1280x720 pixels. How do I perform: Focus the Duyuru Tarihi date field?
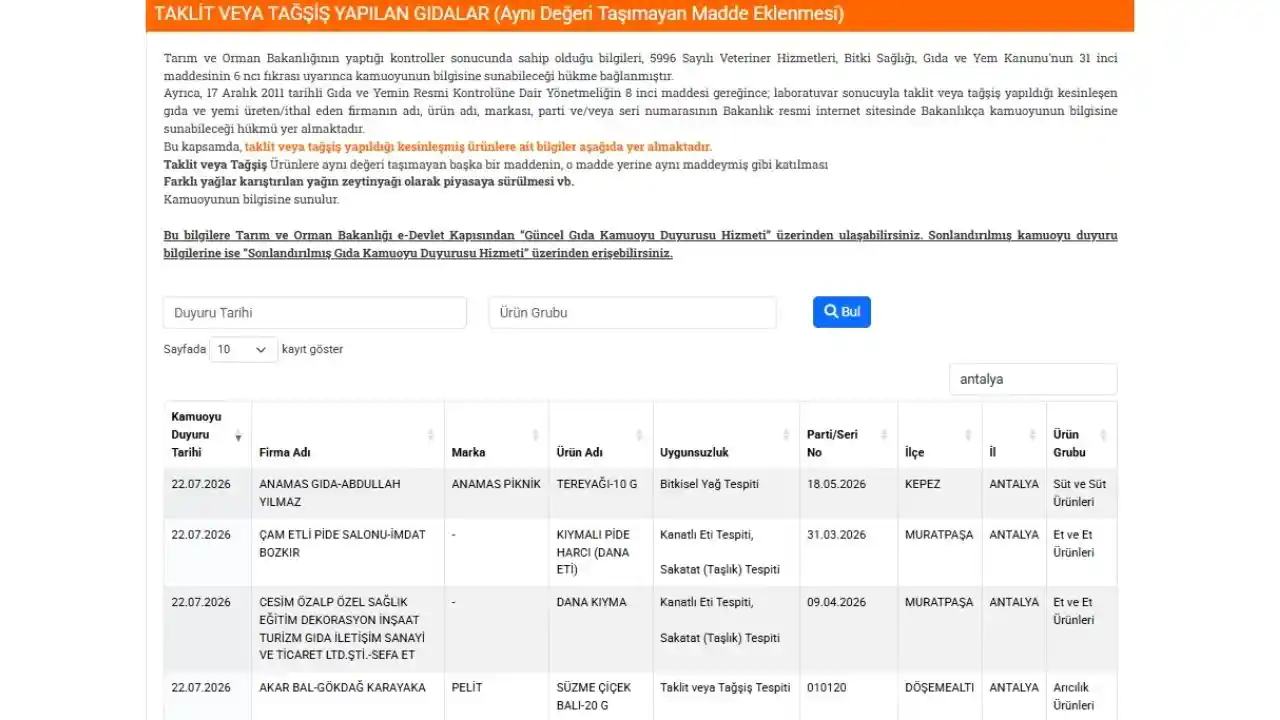click(315, 312)
